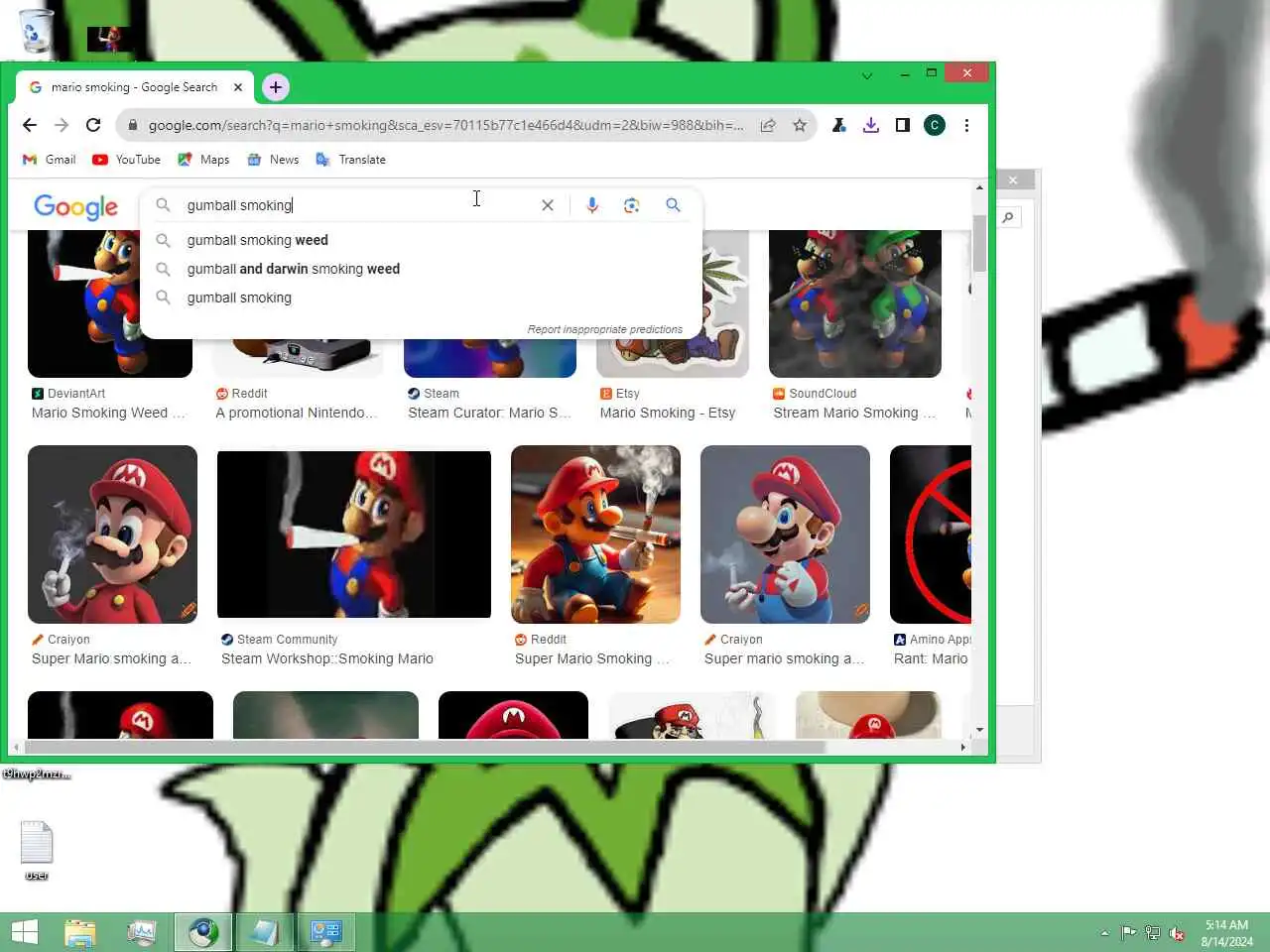
Task: Open Chrome downloads icon
Action: [x=871, y=125]
